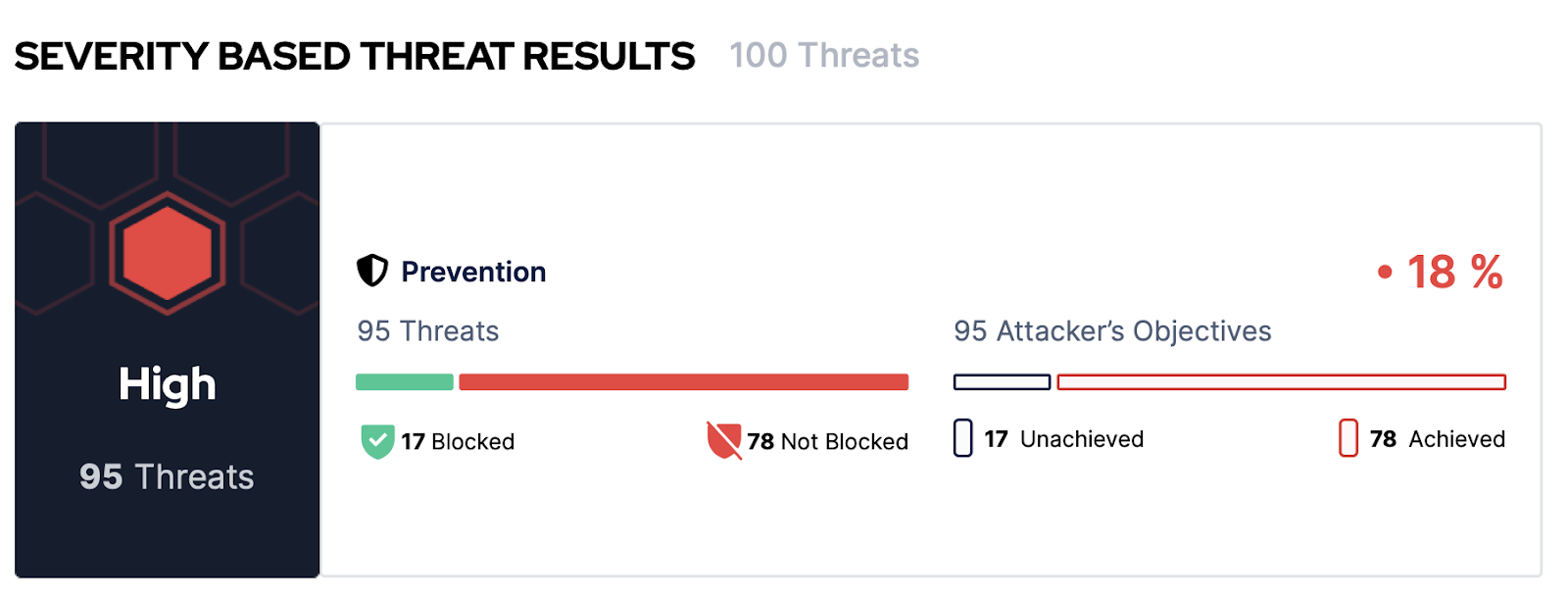The image size is (1568, 600).
Task: Select the dark outlined unachieved objectives bar
Action: (1003, 382)
